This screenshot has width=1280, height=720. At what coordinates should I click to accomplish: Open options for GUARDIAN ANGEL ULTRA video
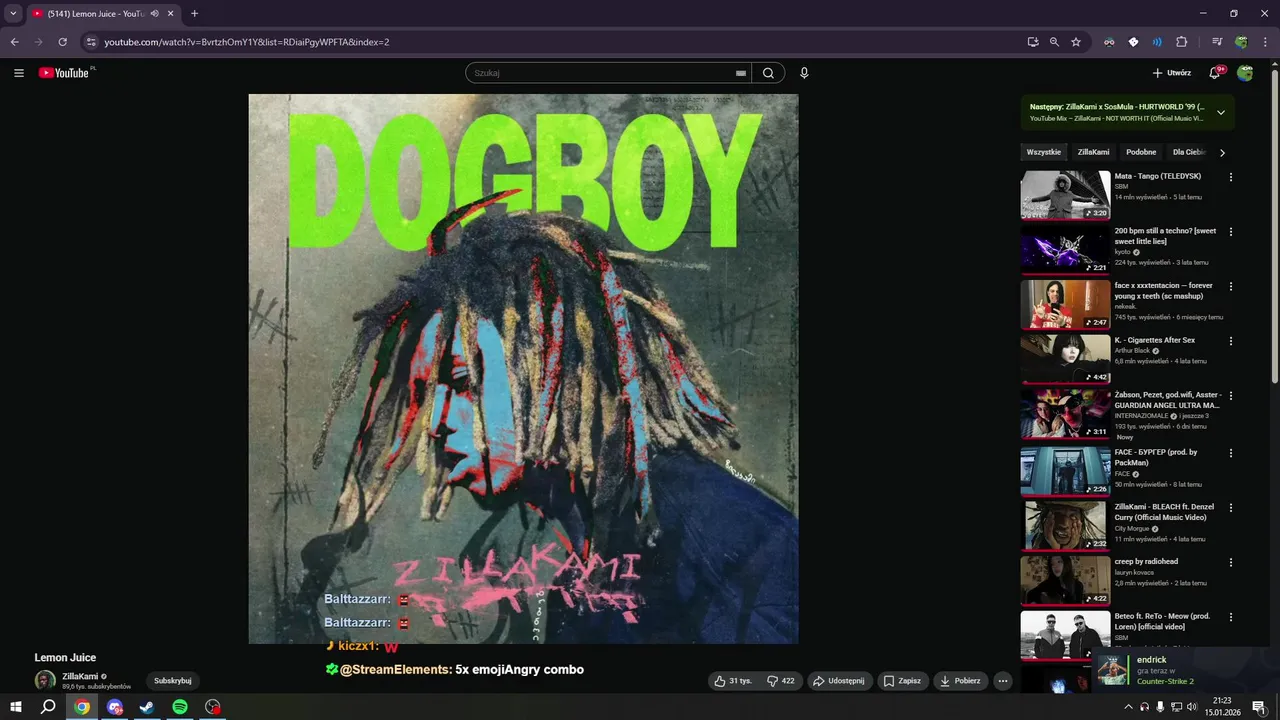[x=1231, y=396]
